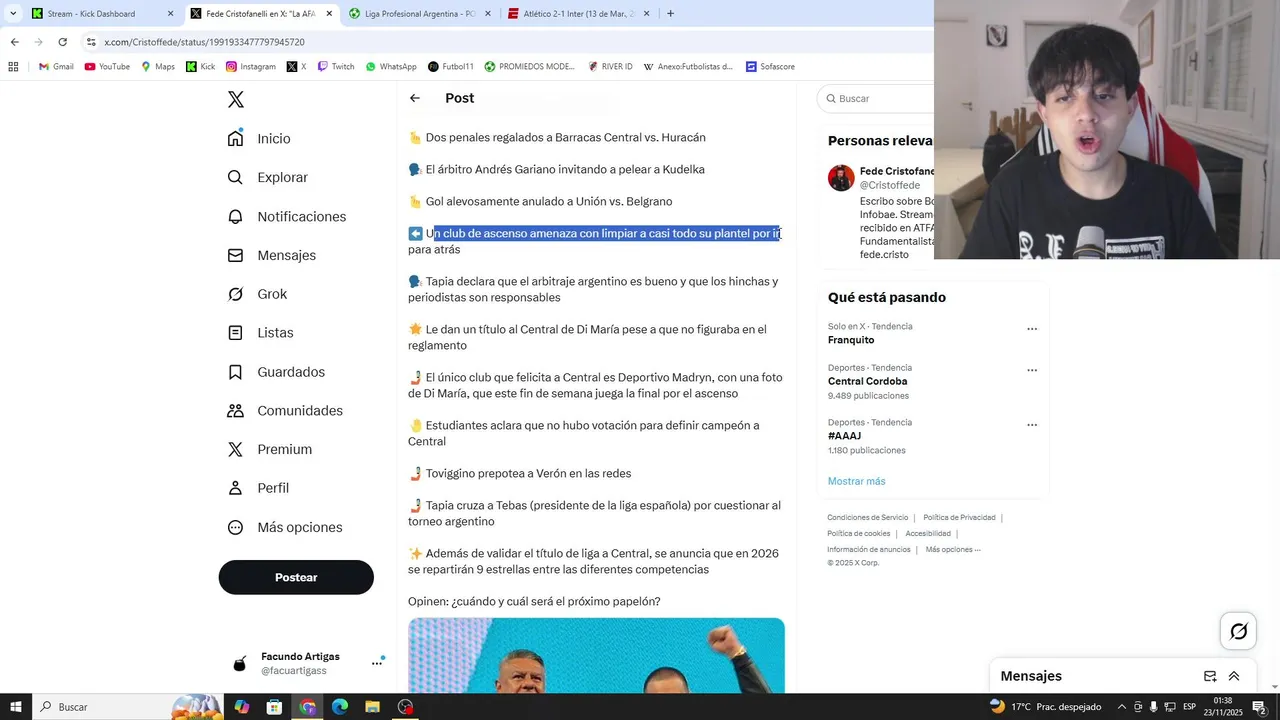Expand the Mensajes drawer

(x=1234, y=676)
